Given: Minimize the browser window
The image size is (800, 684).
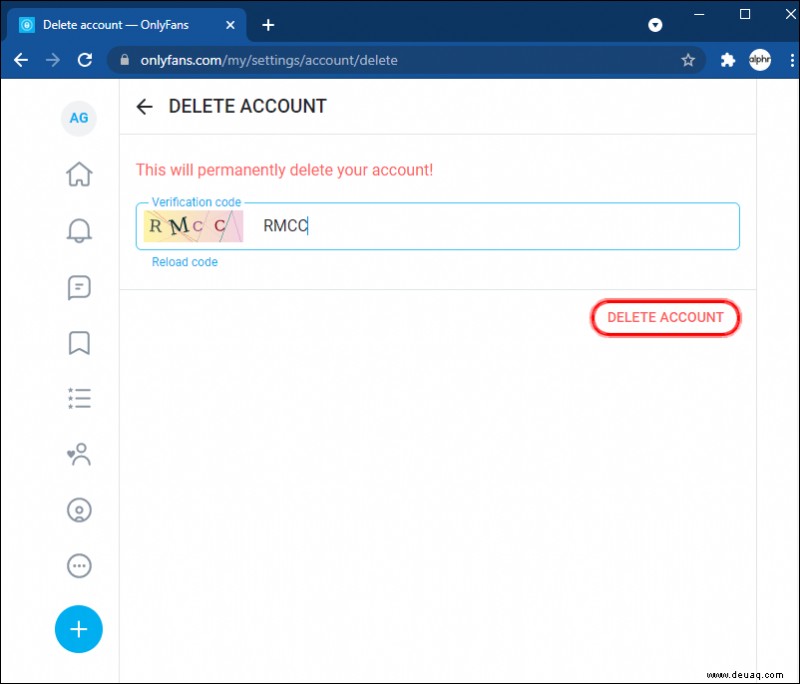Looking at the screenshot, I should 699,14.
